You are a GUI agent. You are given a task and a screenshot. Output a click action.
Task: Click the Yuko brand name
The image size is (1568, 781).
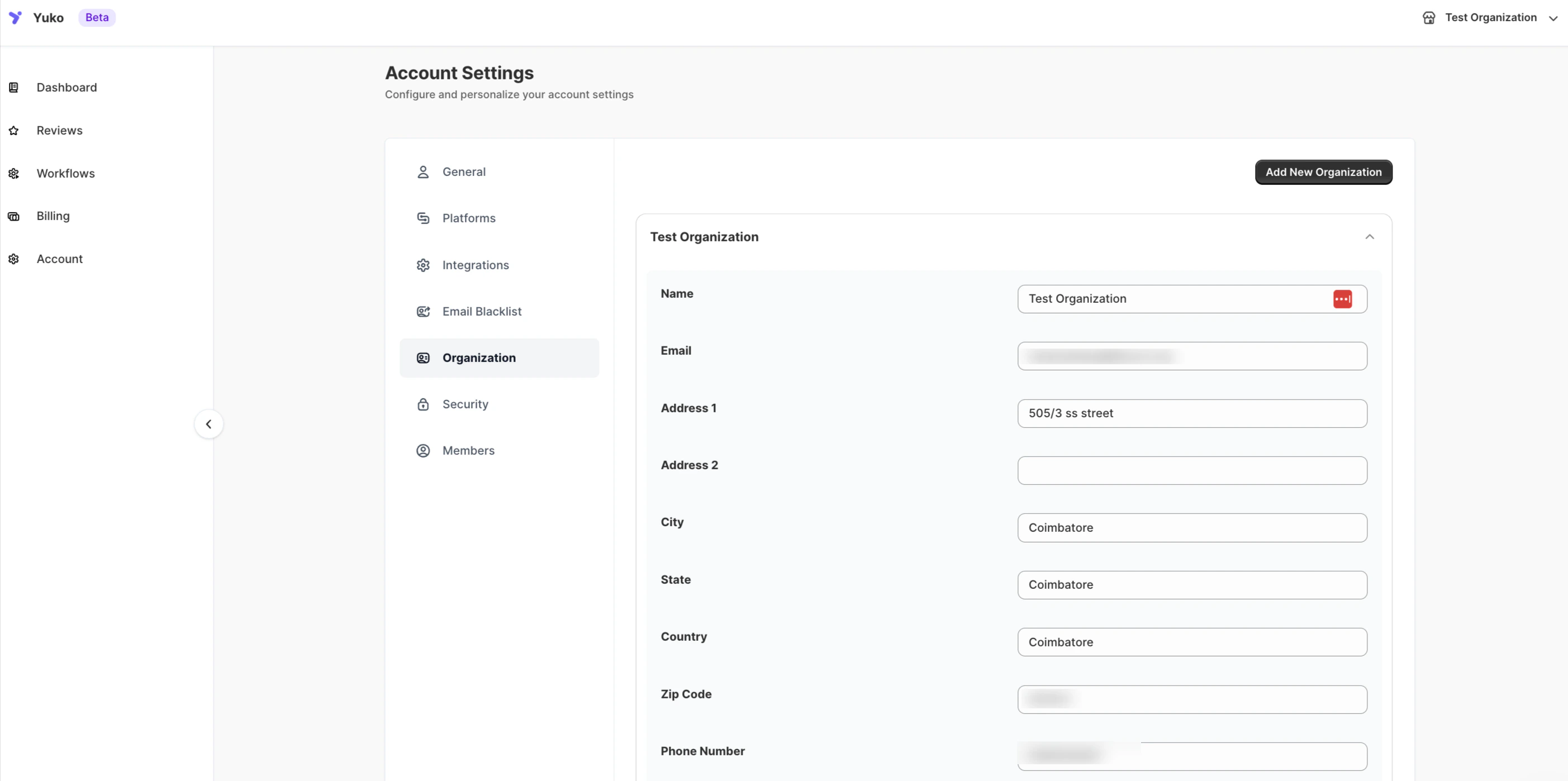coord(48,18)
